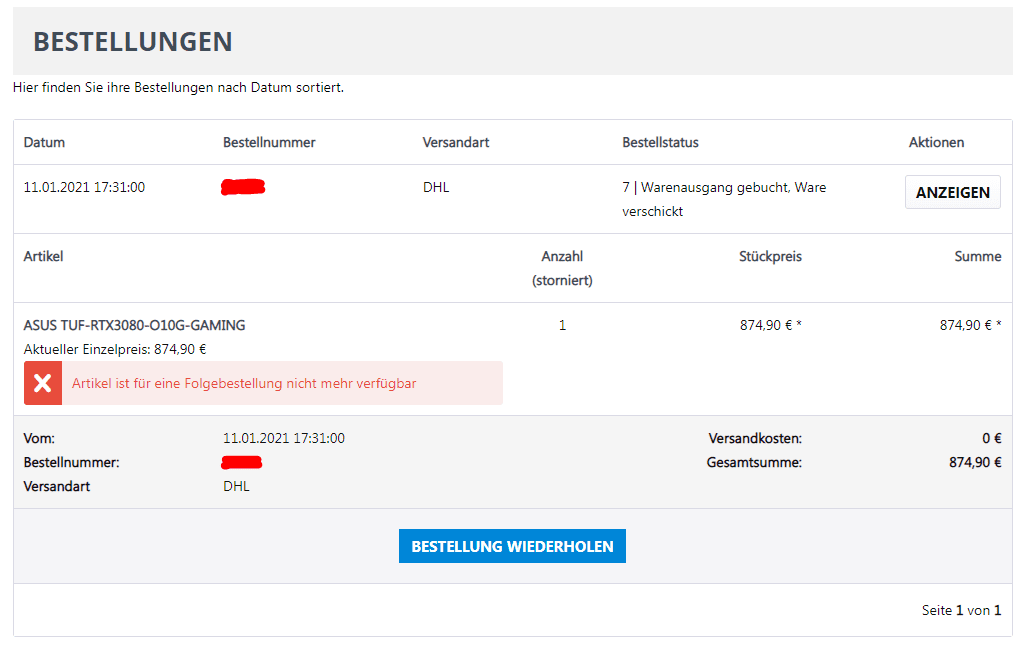Click the Anzahl (storniert) column header
The height and width of the screenshot is (648, 1026).
tap(562, 268)
